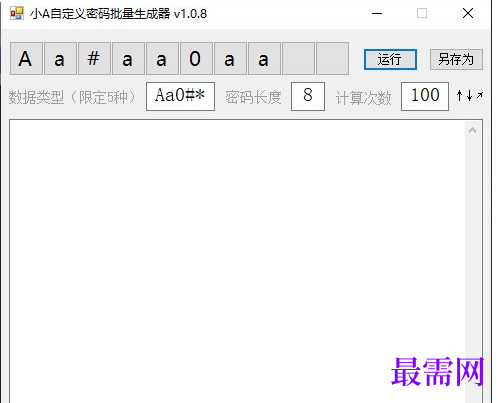Screen dimensions: 503x403
Task: Click the down arrow icon beside count
Action: point(470,96)
